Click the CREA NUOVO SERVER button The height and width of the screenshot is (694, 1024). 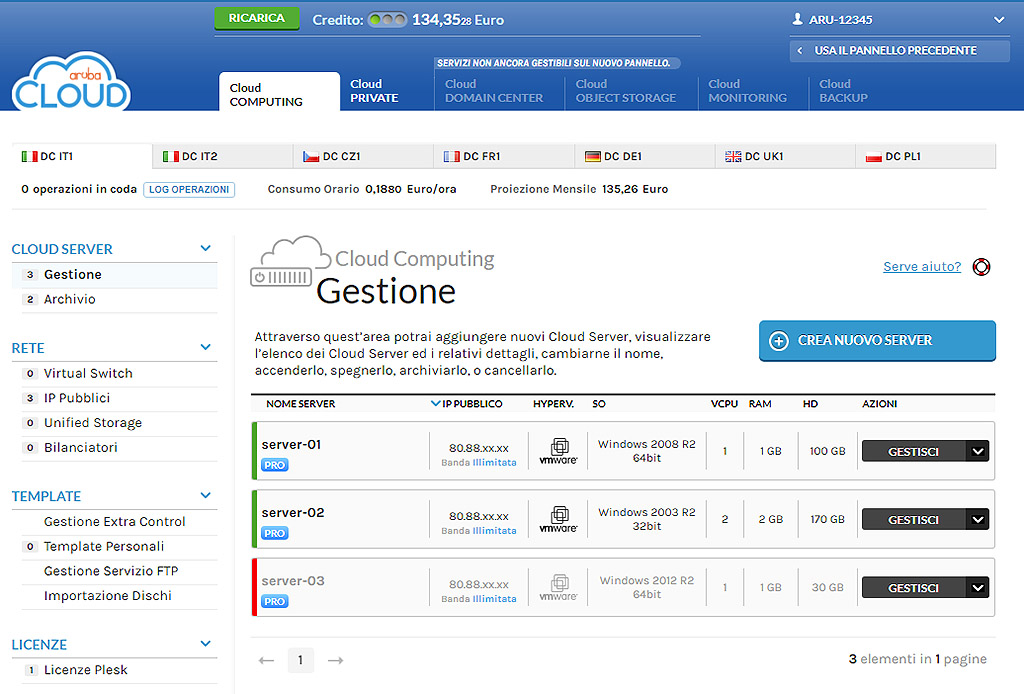coord(877,341)
